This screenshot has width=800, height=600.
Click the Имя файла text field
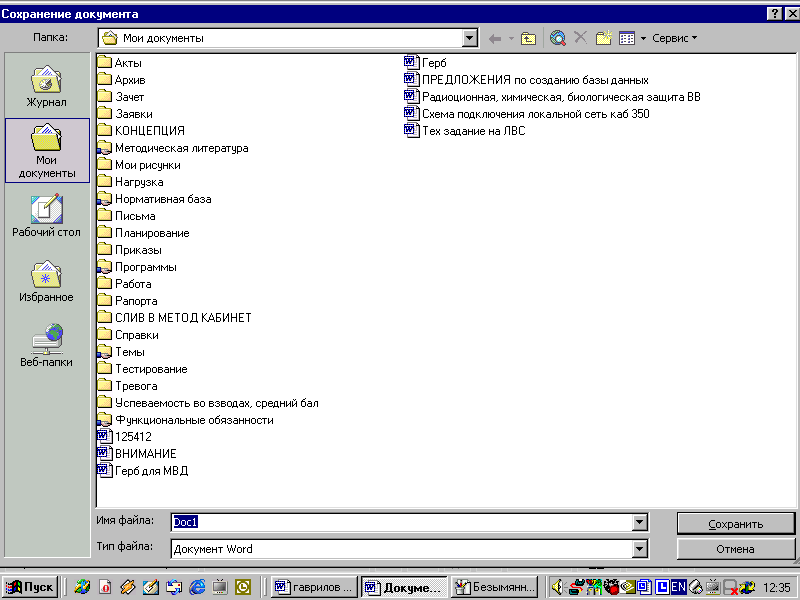(x=402, y=522)
